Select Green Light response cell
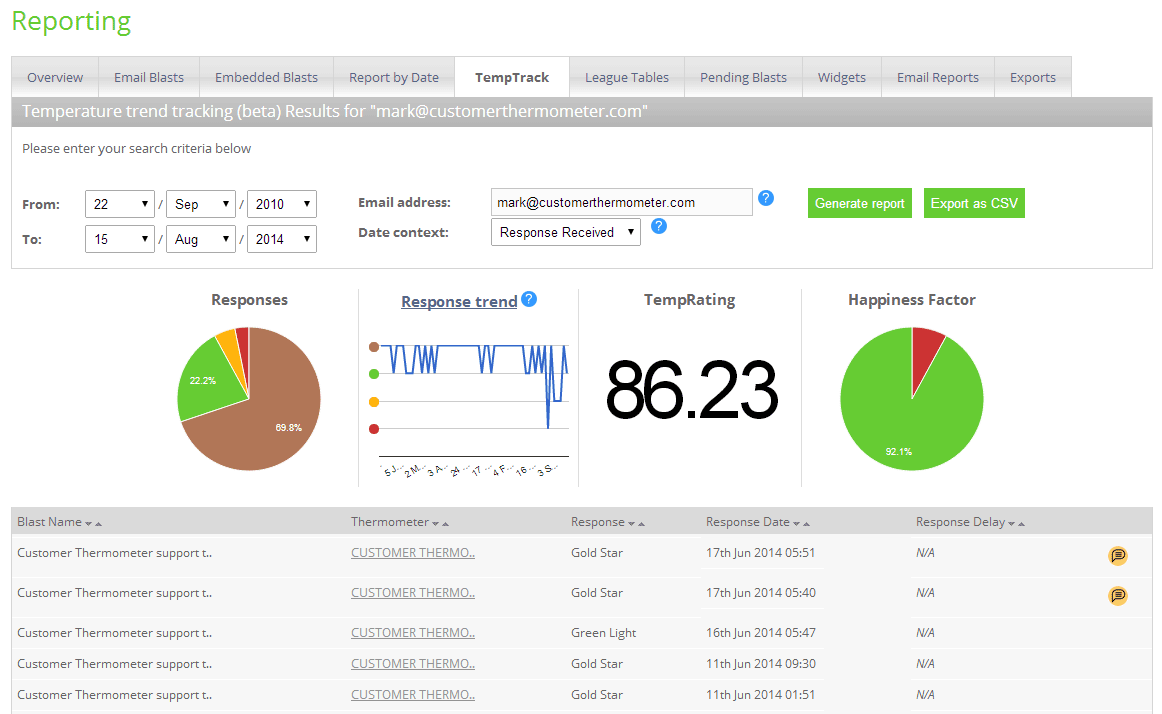Screen dimensions: 1162x714 tap(603, 632)
